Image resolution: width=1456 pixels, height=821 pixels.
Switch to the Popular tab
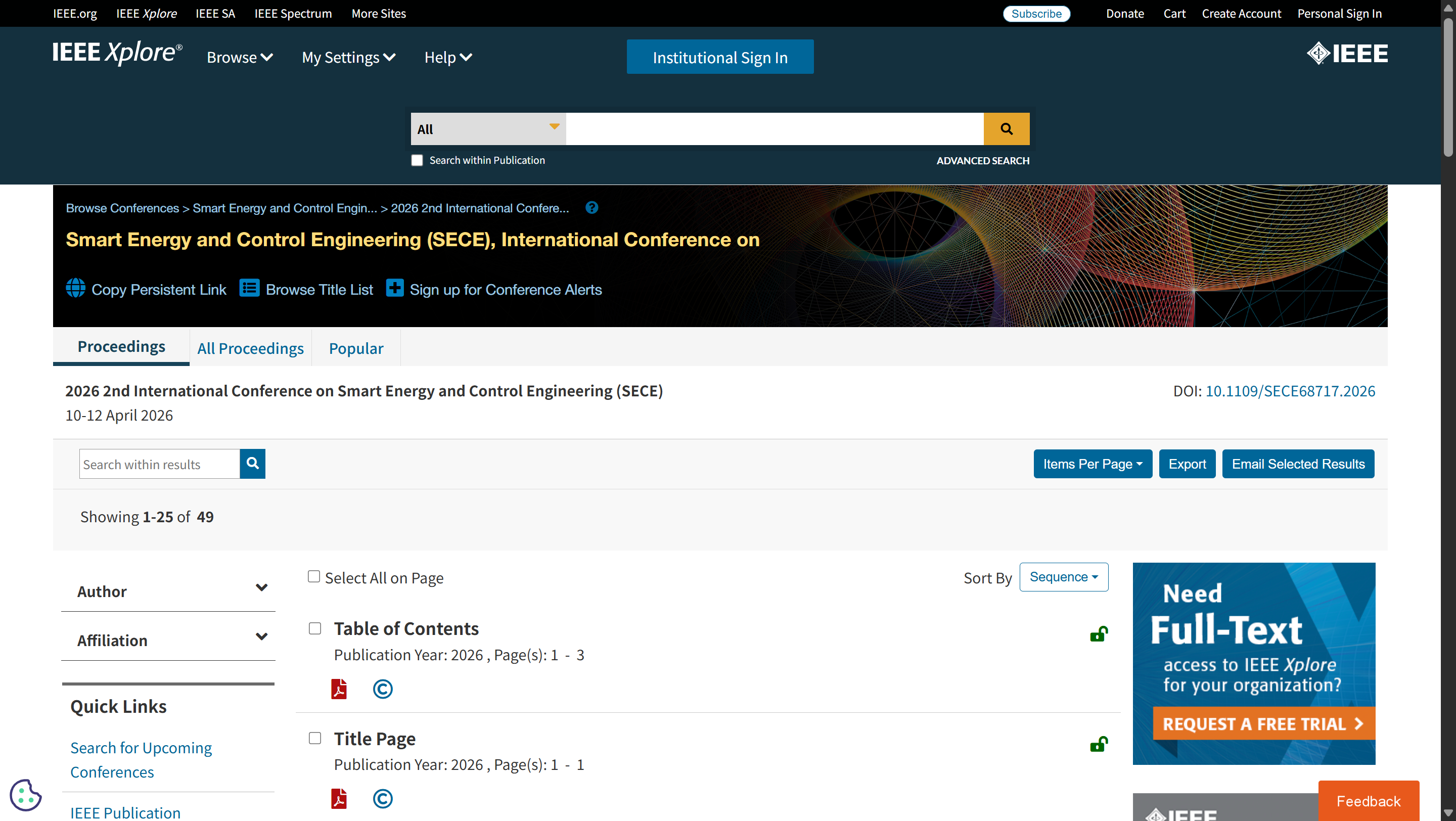(x=356, y=348)
